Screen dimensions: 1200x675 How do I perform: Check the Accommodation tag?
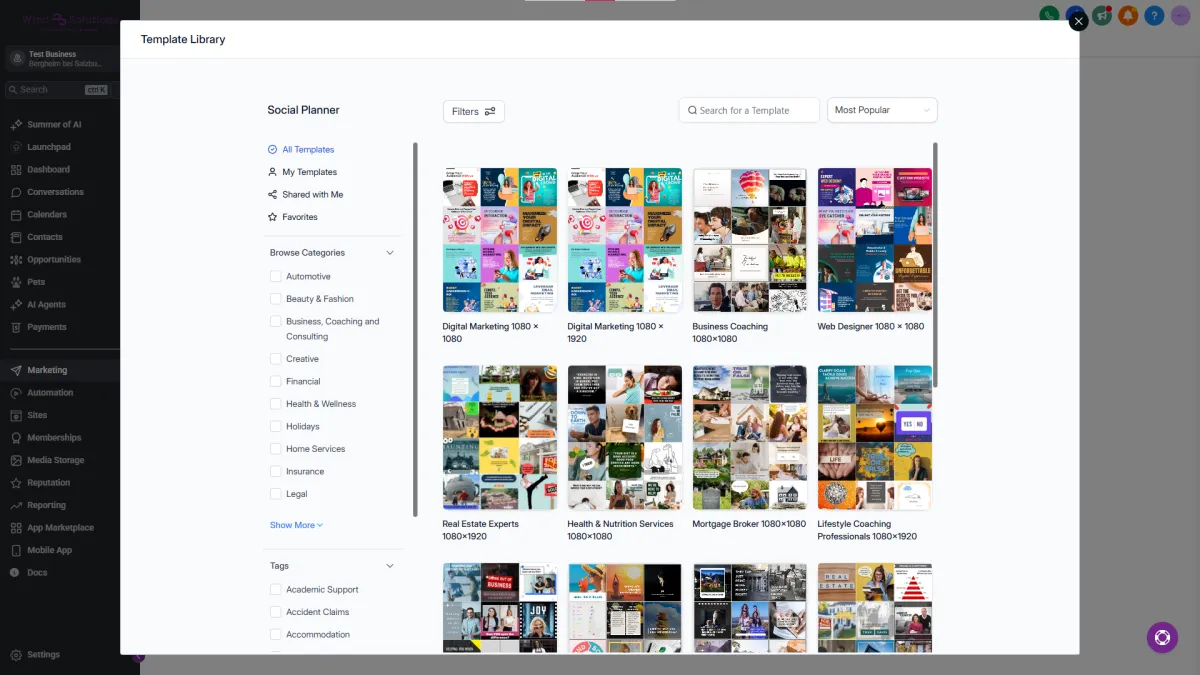pyautogui.click(x=276, y=635)
